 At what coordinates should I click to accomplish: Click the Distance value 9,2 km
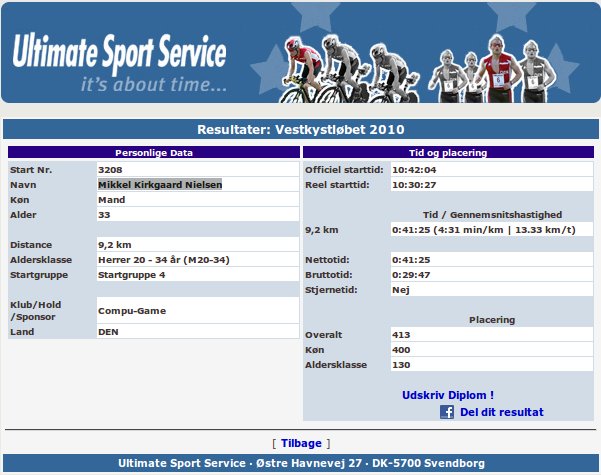115,245
